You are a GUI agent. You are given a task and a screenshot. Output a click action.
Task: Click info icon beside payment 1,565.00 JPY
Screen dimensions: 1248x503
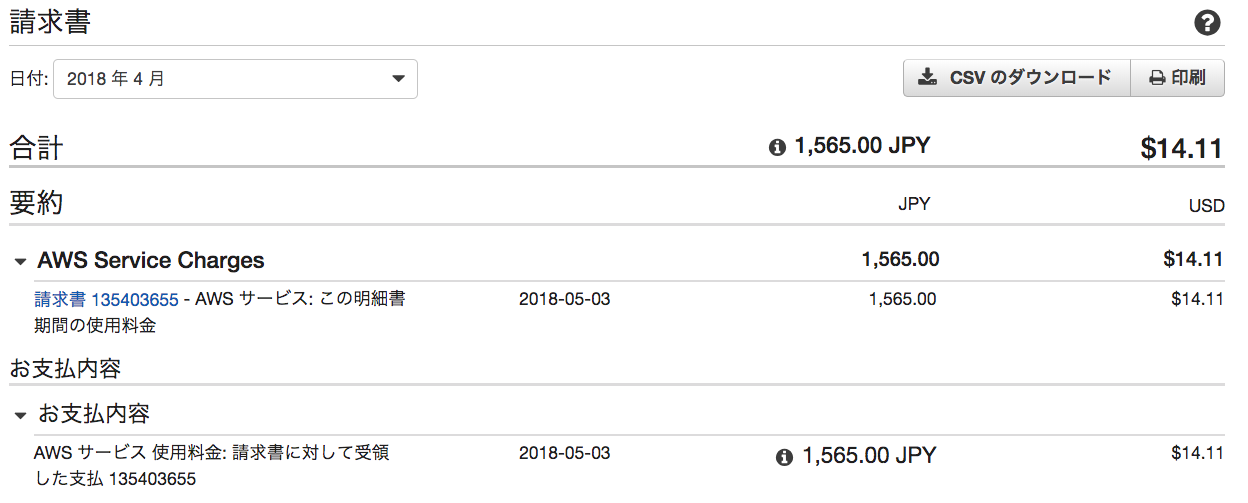click(785, 457)
